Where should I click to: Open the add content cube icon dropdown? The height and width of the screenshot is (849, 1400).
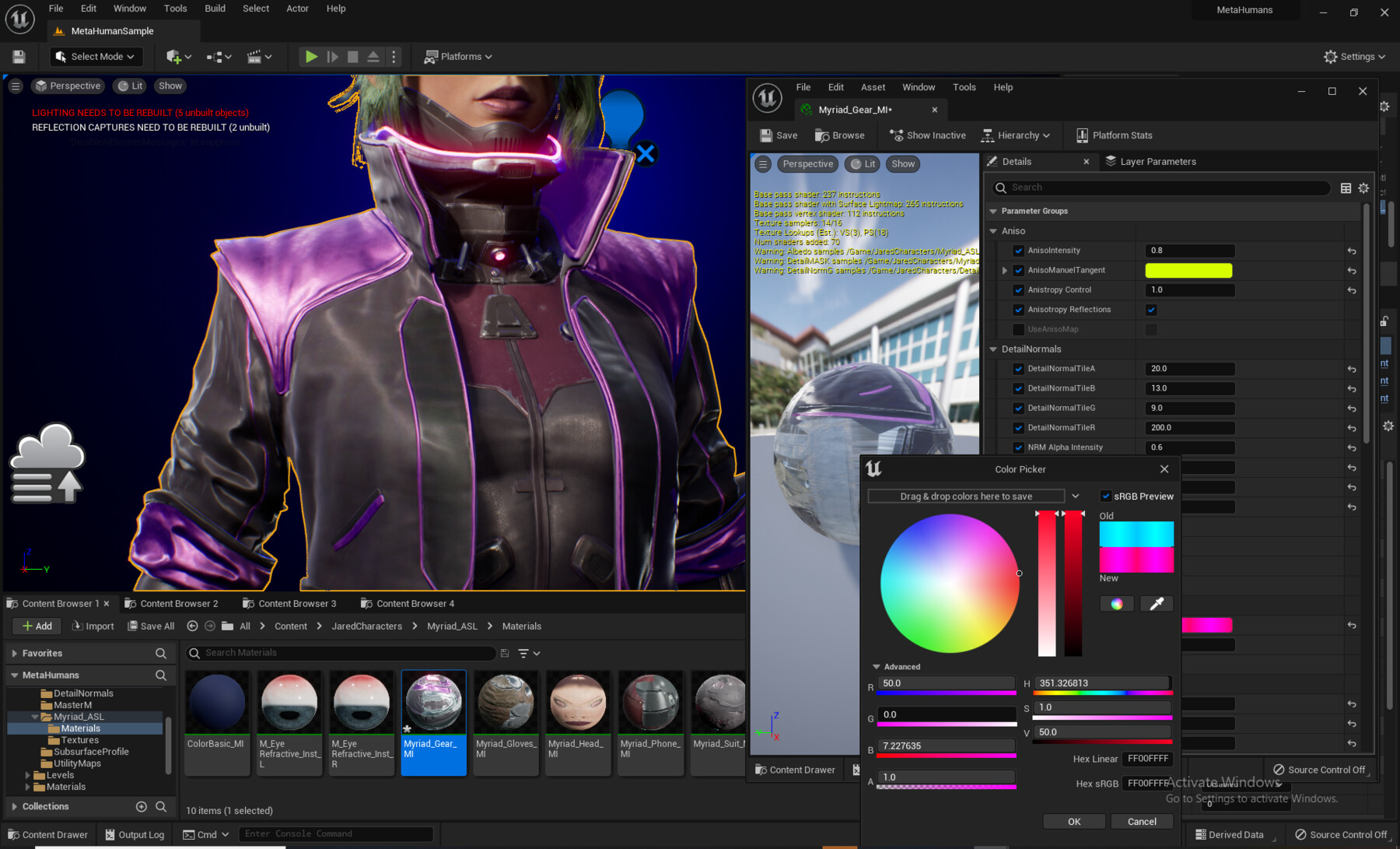179,57
